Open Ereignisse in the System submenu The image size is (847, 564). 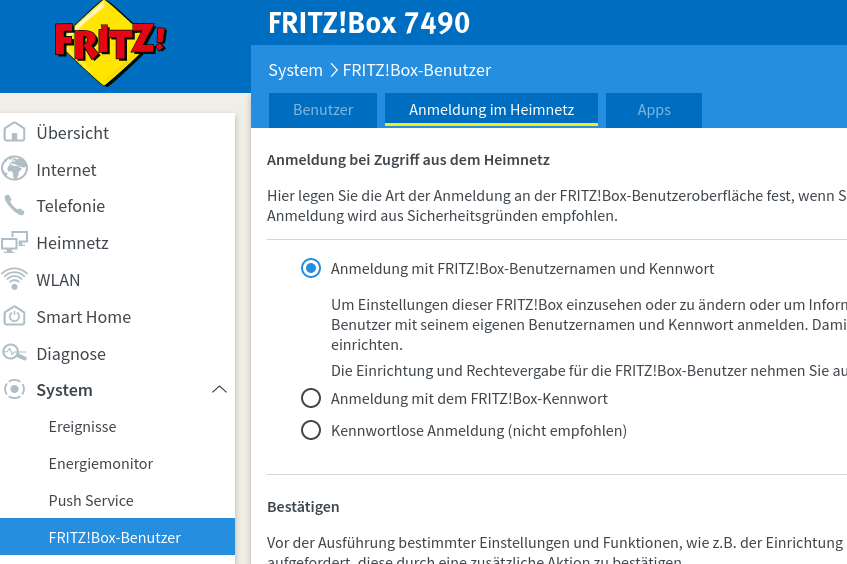(82, 427)
